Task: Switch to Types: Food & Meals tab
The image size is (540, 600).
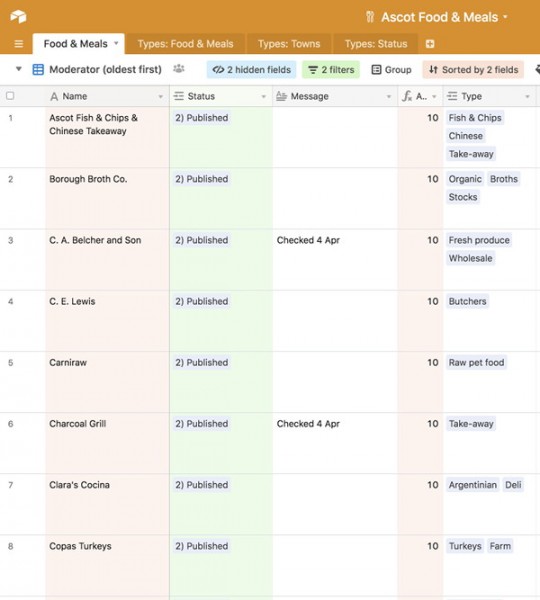Action: [185, 44]
